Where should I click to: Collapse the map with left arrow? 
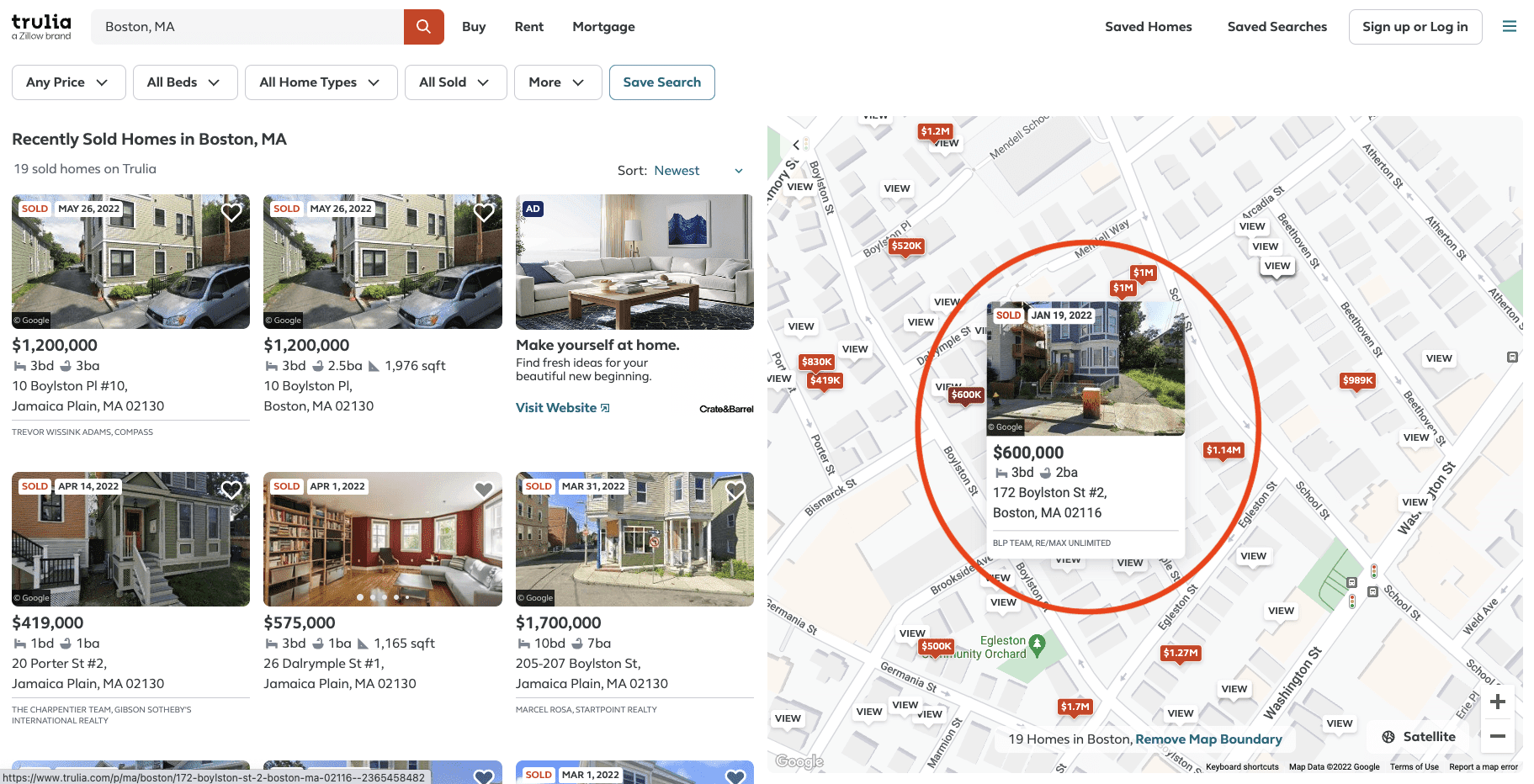(796, 145)
